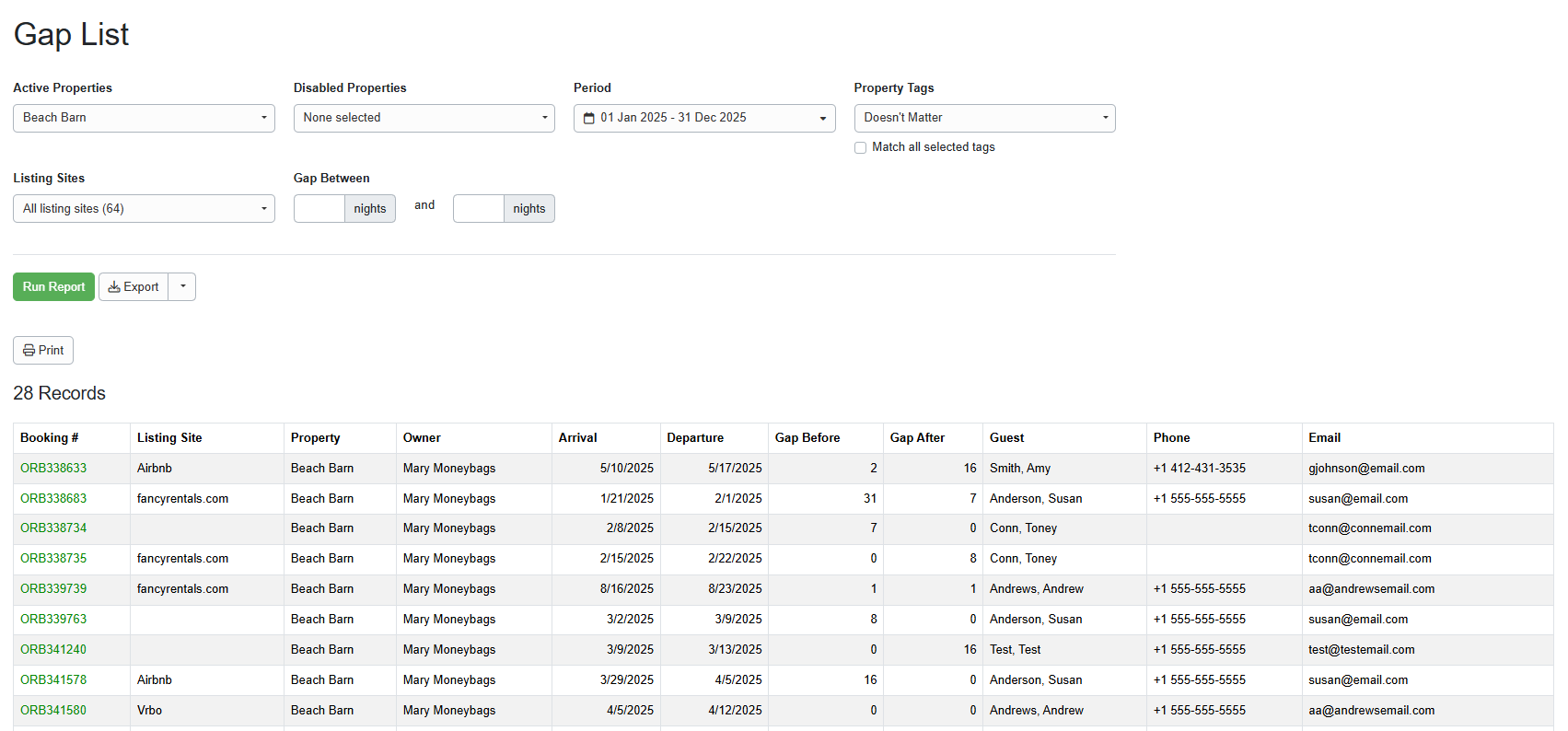Viewport: 1568px width, 731px height.
Task: Click departure date 2/1/2025
Action: point(738,498)
